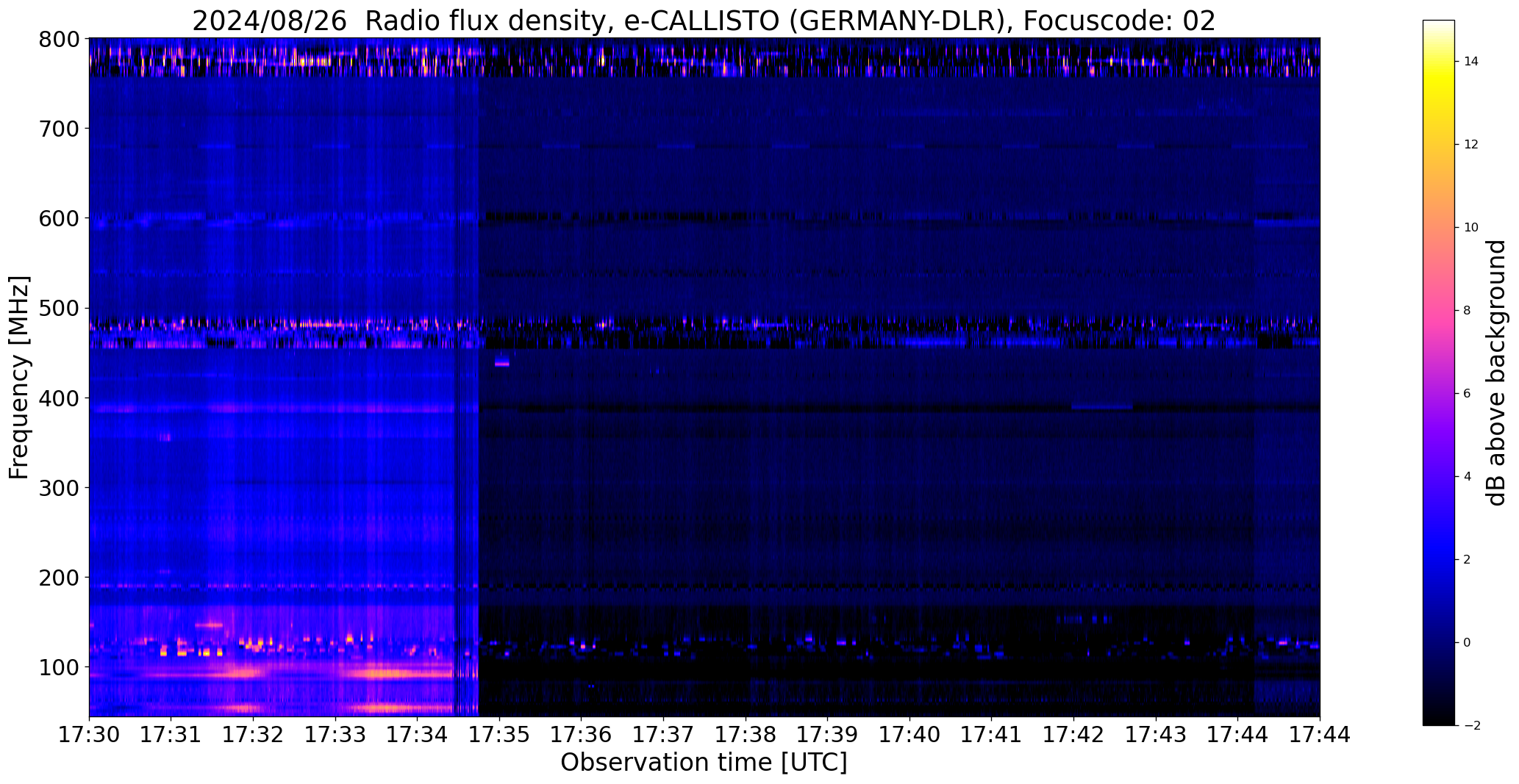Click the 17:37 time tick label
1519x784 pixels.
pyautogui.click(x=664, y=734)
